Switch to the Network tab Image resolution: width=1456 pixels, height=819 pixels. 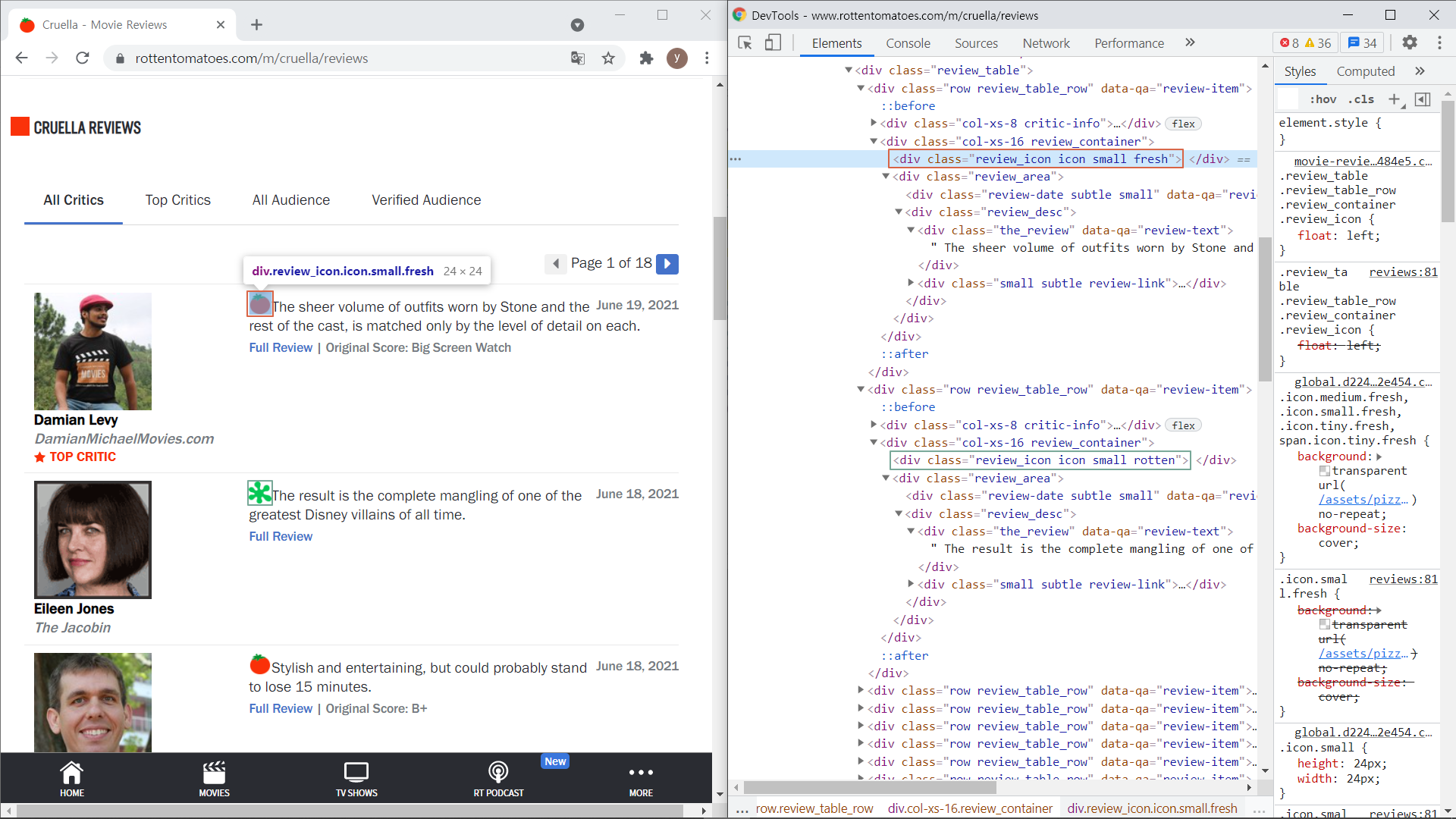pos(1046,43)
